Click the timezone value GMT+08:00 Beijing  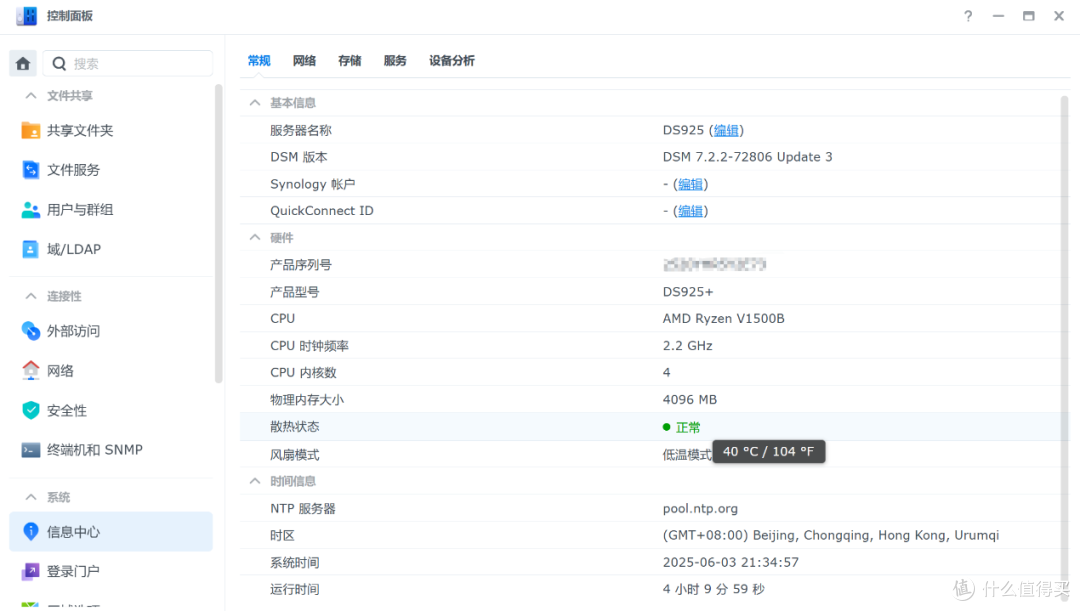click(831, 535)
